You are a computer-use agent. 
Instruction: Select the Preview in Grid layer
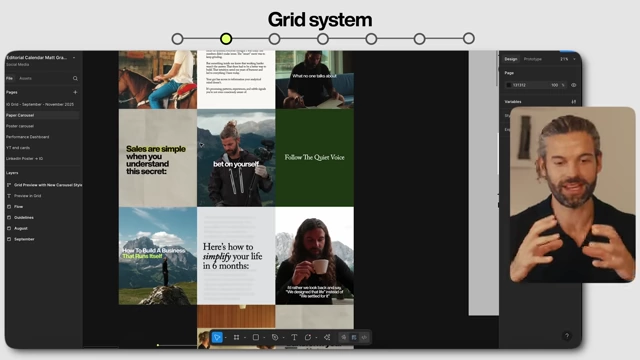pos(27,196)
